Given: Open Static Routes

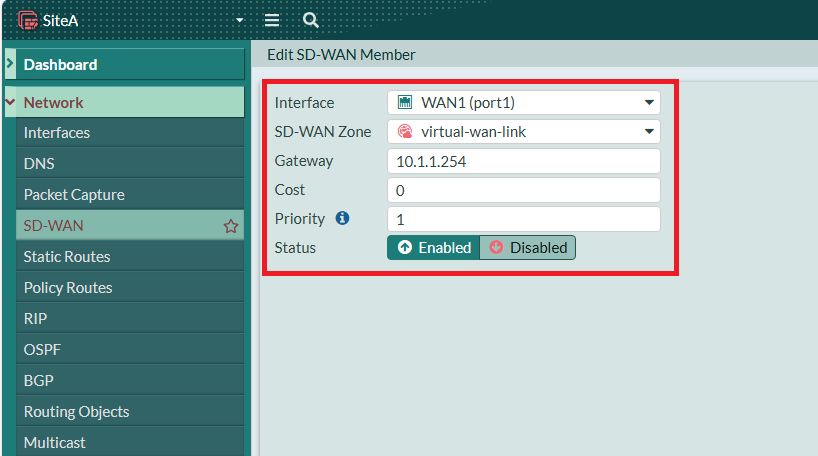Looking at the screenshot, I should tap(130, 257).
